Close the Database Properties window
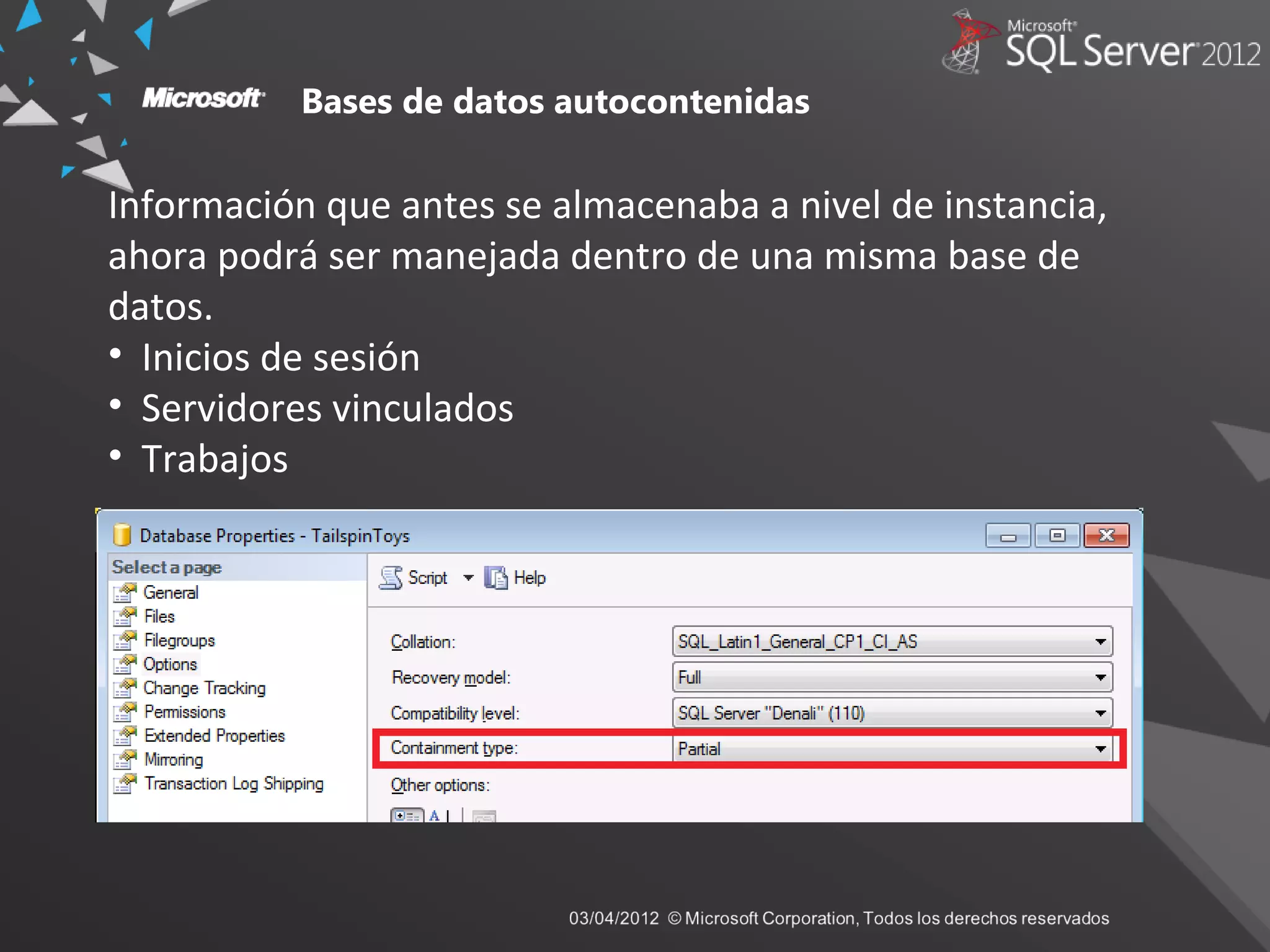Screen dimensions: 1270x952 tap(1107, 535)
